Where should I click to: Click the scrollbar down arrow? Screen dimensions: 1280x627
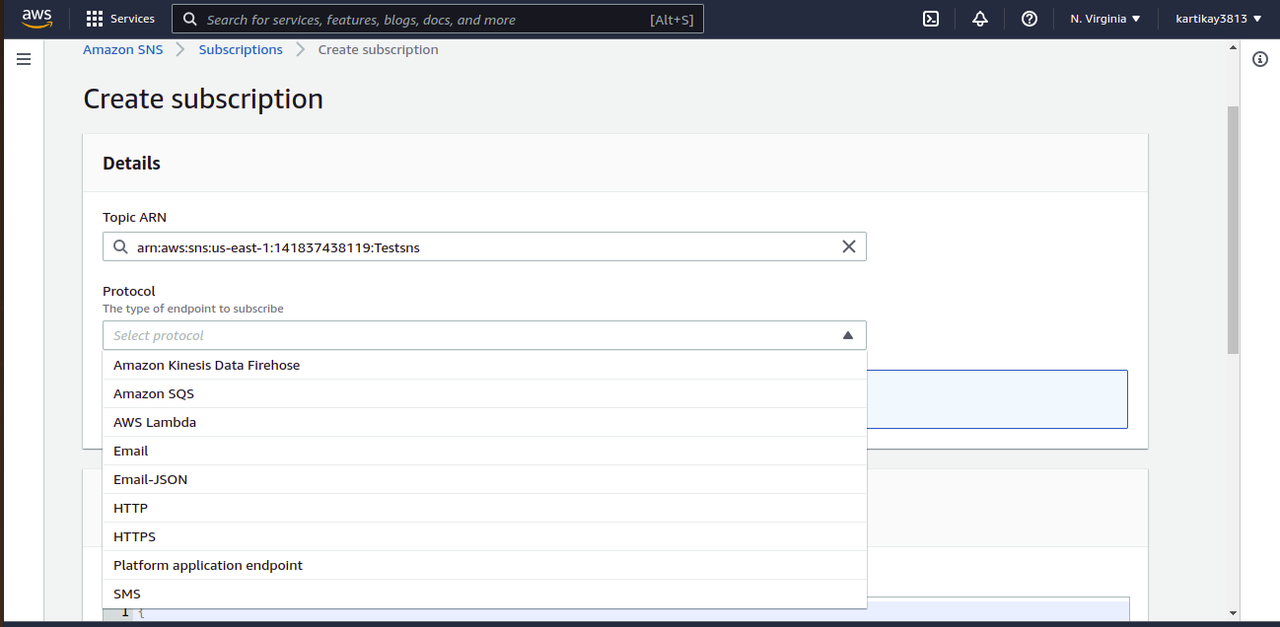click(x=1233, y=613)
